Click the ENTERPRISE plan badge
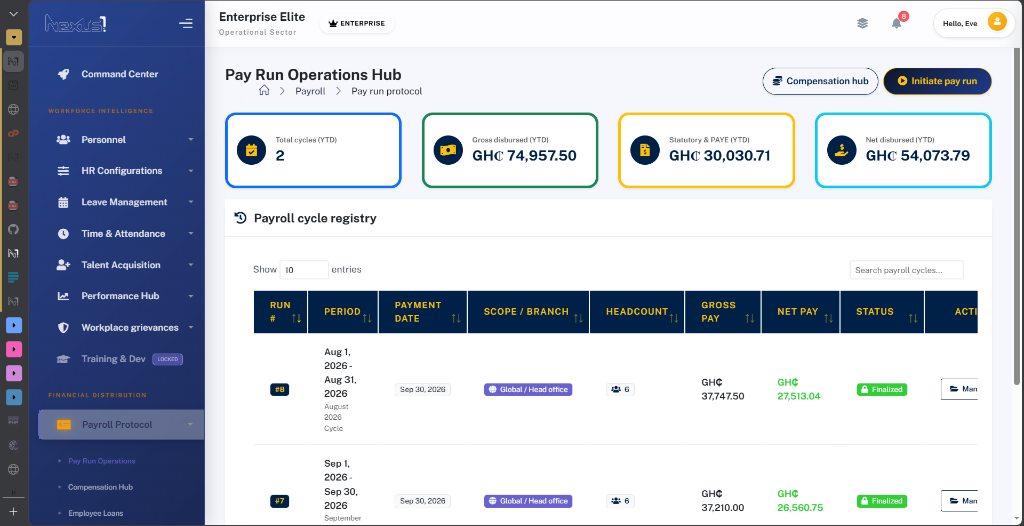This screenshot has height=526, width=1024. (x=357, y=24)
